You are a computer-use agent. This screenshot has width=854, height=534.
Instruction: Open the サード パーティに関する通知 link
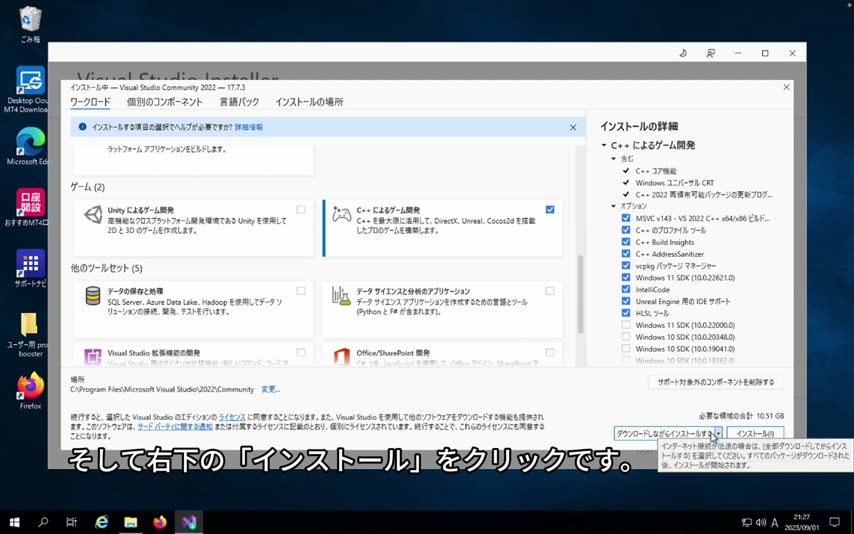[175, 427]
